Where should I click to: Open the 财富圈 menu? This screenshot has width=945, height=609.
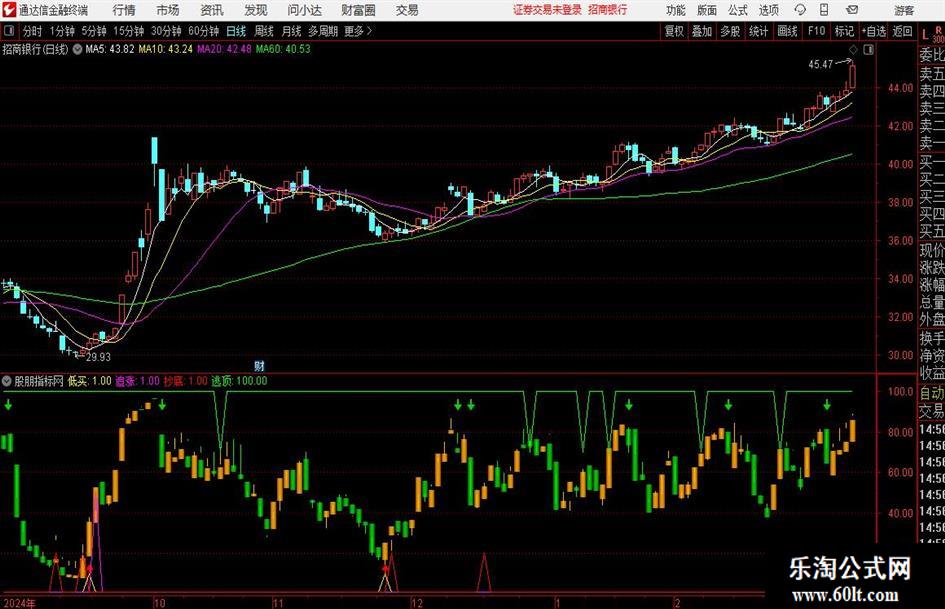coord(358,10)
